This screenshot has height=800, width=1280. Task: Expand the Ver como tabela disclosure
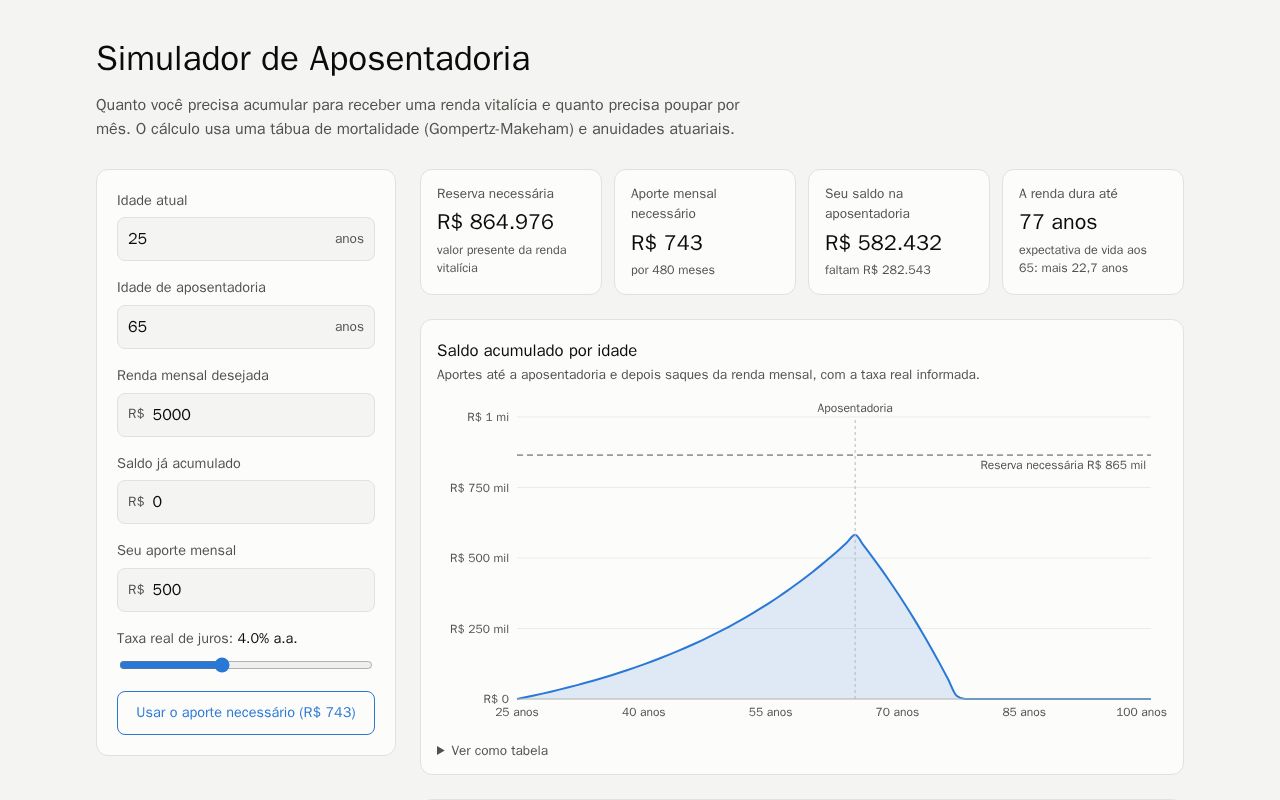(x=492, y=751)
